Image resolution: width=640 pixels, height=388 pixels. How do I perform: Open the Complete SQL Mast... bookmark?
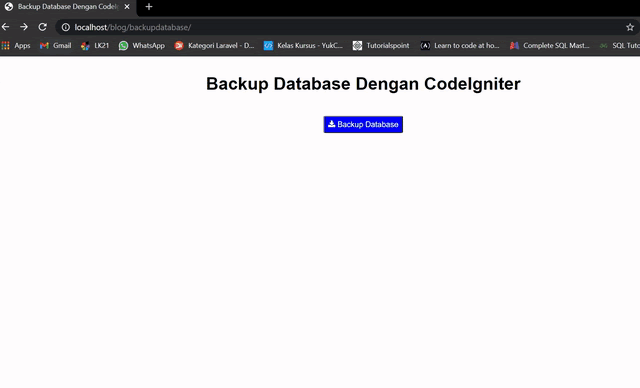coord(550,46)
